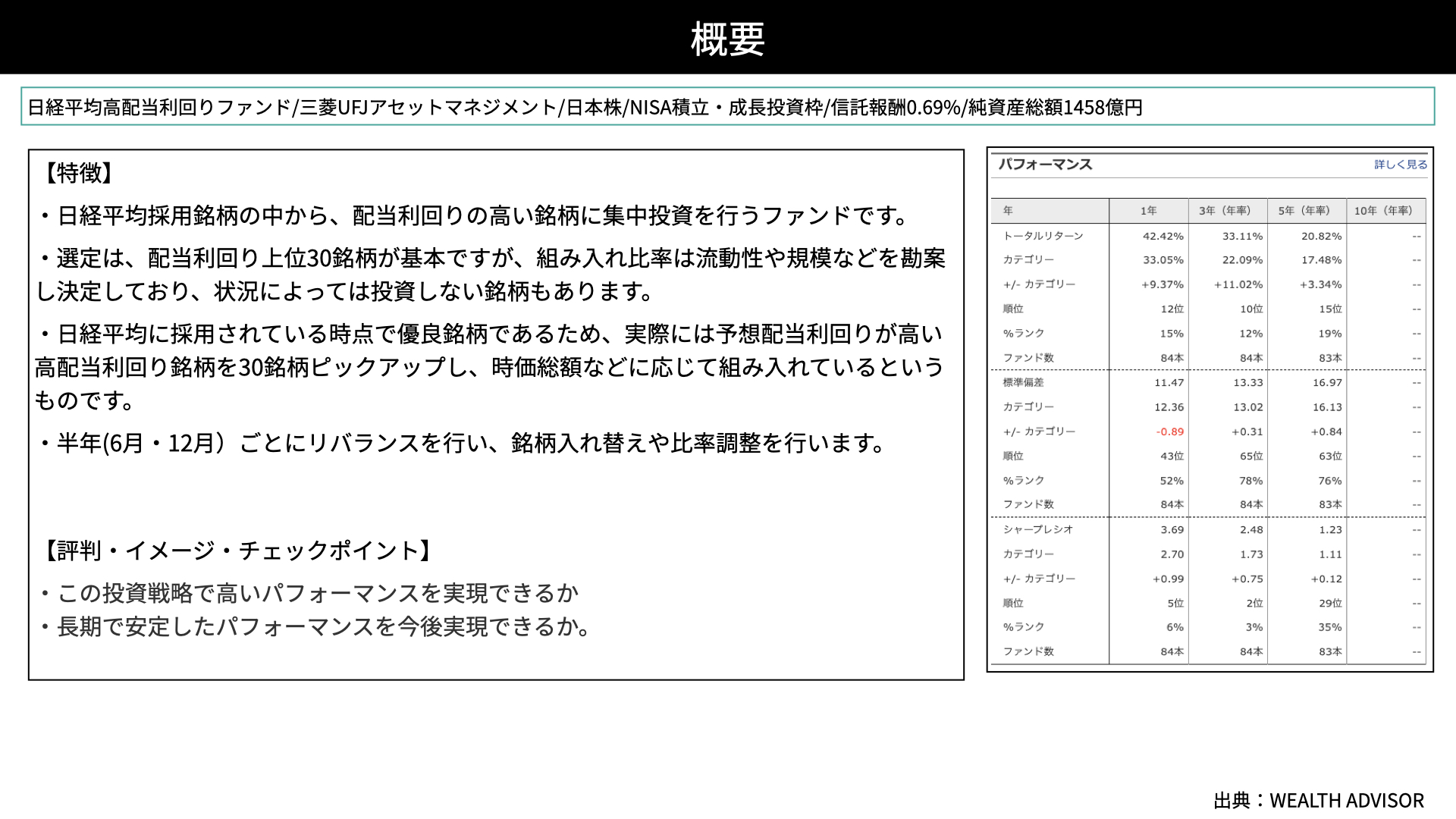Click the +11.02% category difference value
Screen dimensions: 1456x819
coord(1238,284)
